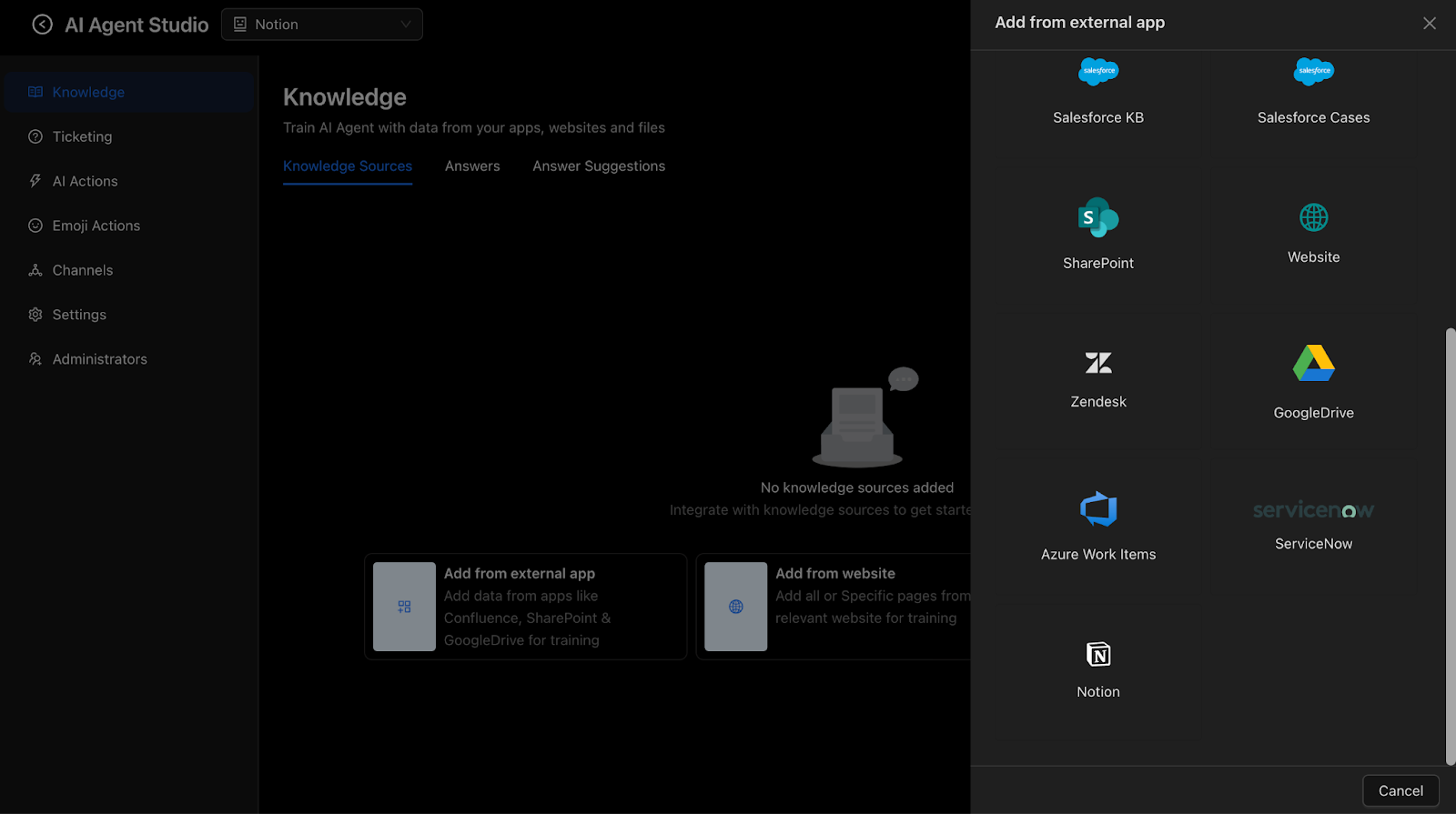Click the Add from external app card title
This screenshot has height=814, width=1456.
(x=520, y=574)
